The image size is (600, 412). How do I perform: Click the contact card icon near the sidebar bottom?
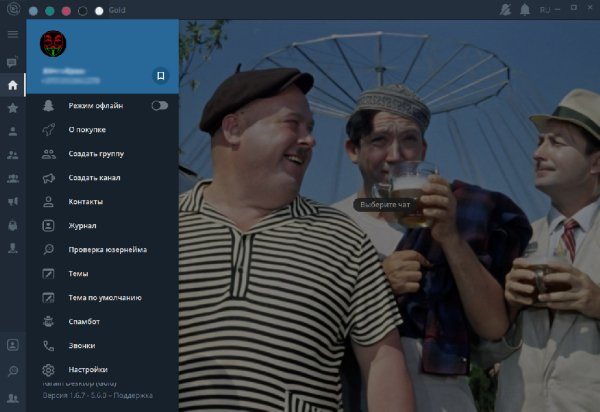[13, 345]
